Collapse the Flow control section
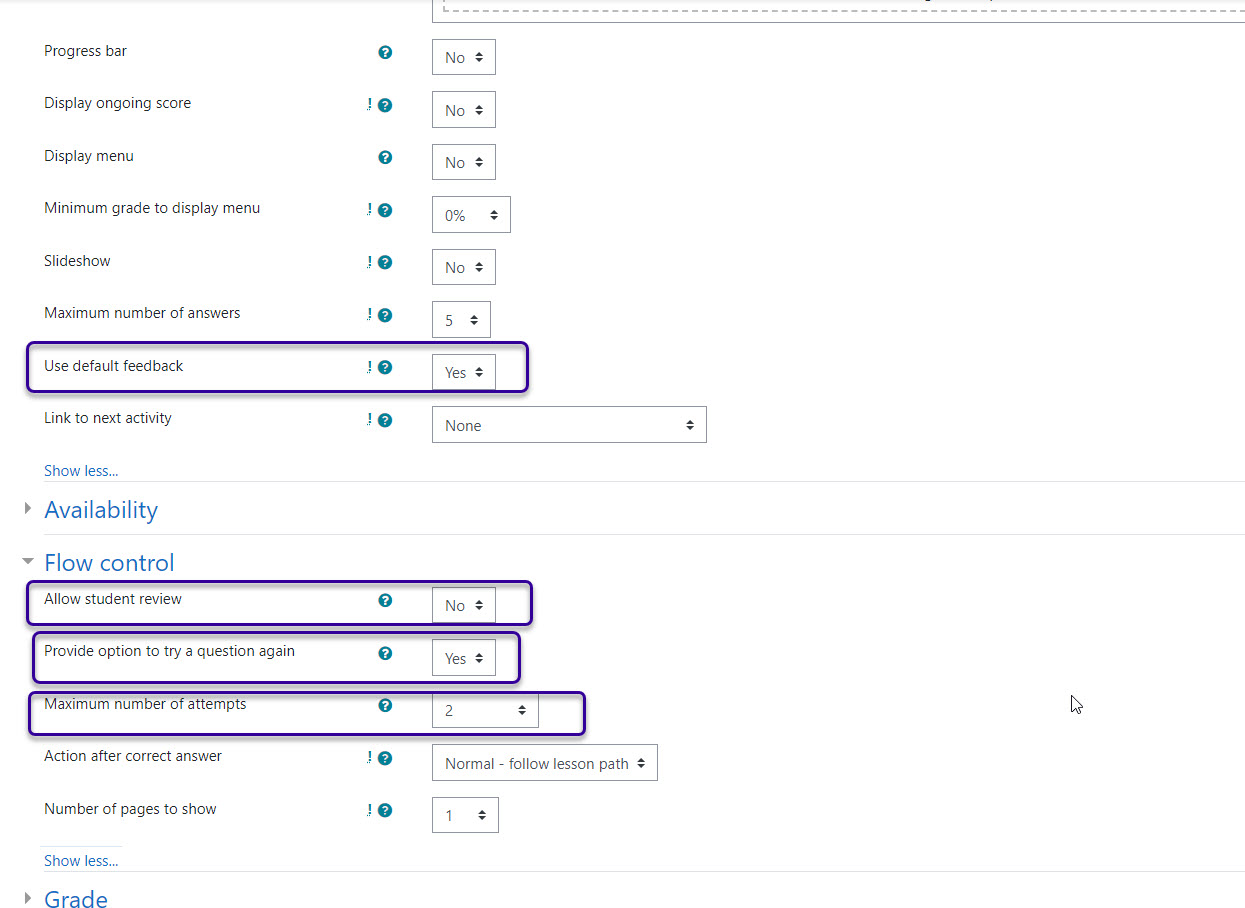This screenshot has height=908, width=1245. (109, 563)
